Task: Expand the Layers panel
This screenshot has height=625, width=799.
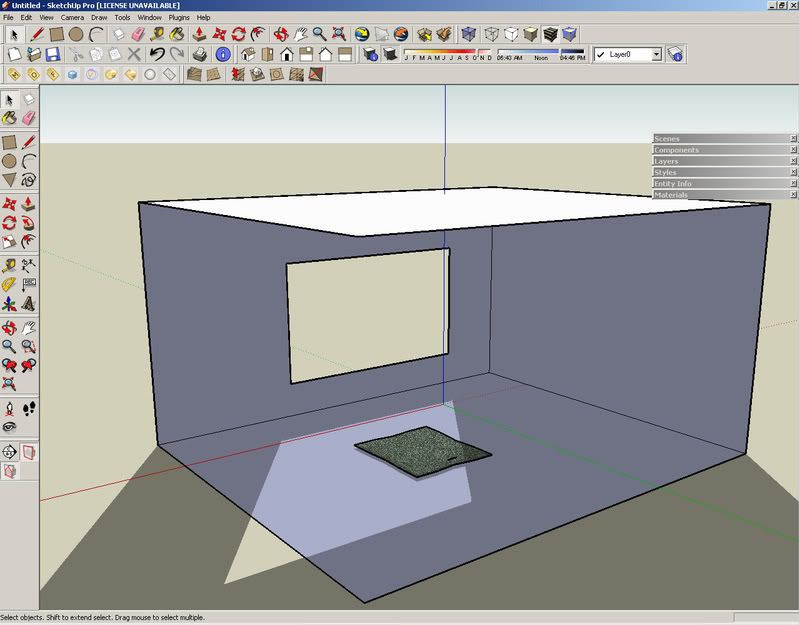Action: point(721,161)
